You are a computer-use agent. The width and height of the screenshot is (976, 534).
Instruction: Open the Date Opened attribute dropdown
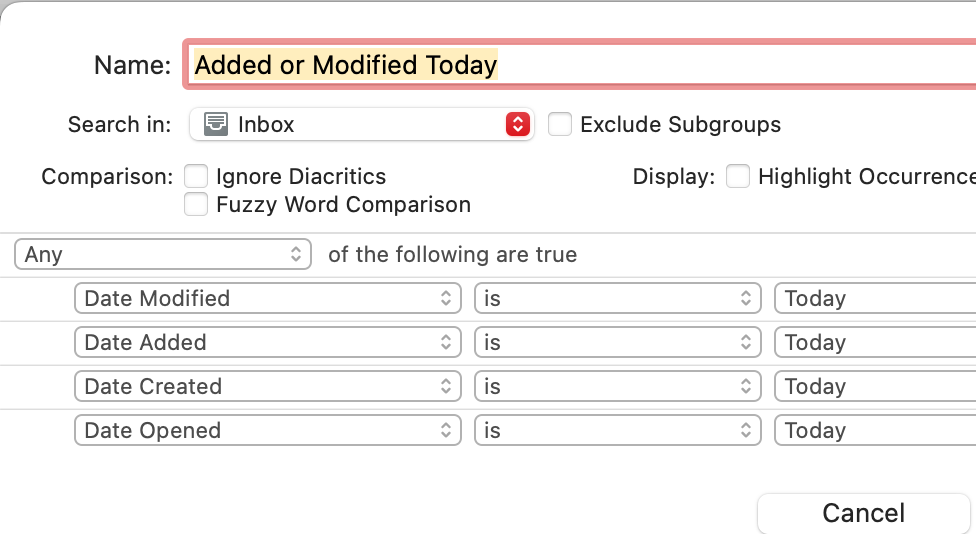267,430
